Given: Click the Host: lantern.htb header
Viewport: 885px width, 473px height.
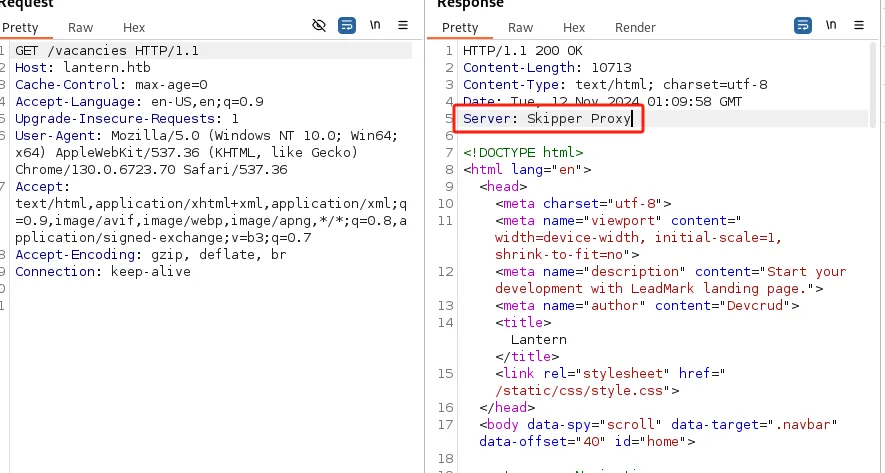Looking at the screenshot, I should [83, 68].
